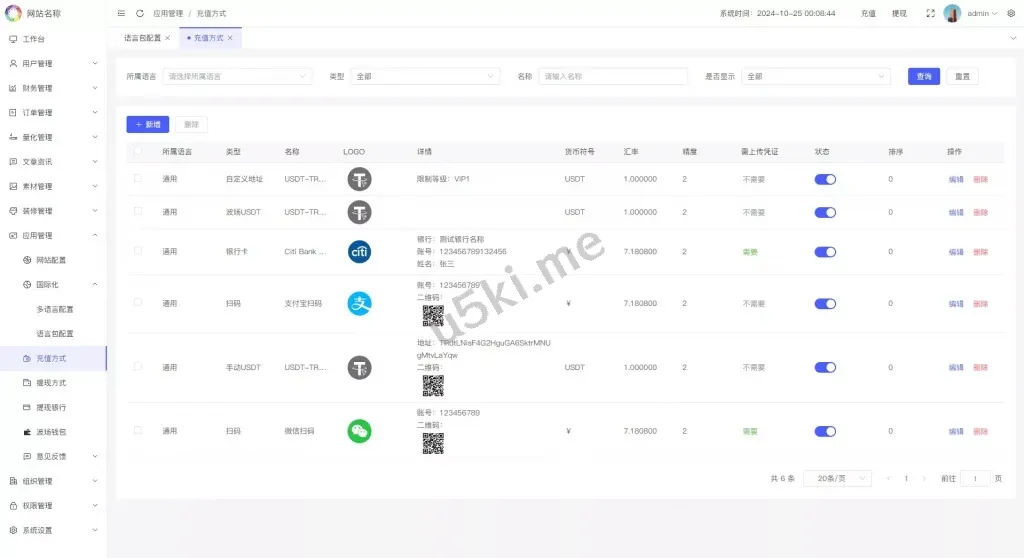1024x558 pixels.
Task: Click the Alipay logo icon
Action: [x=360, y=304]
